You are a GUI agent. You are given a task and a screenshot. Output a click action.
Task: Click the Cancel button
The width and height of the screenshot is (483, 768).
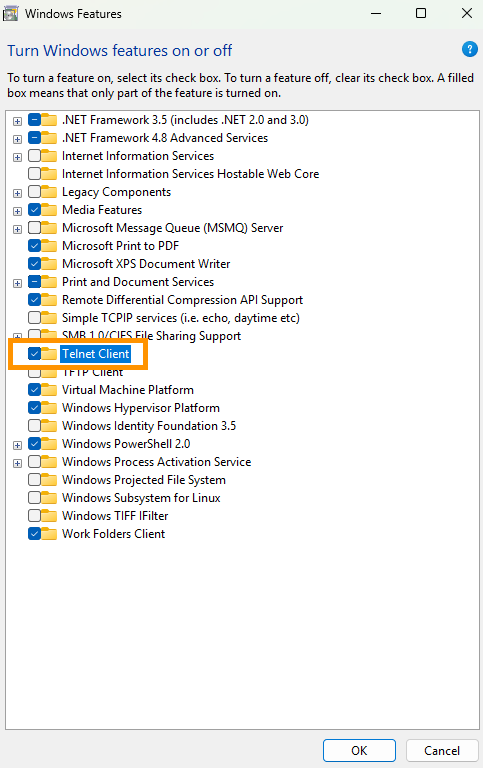pyautogui.click(x=442, y=750)
